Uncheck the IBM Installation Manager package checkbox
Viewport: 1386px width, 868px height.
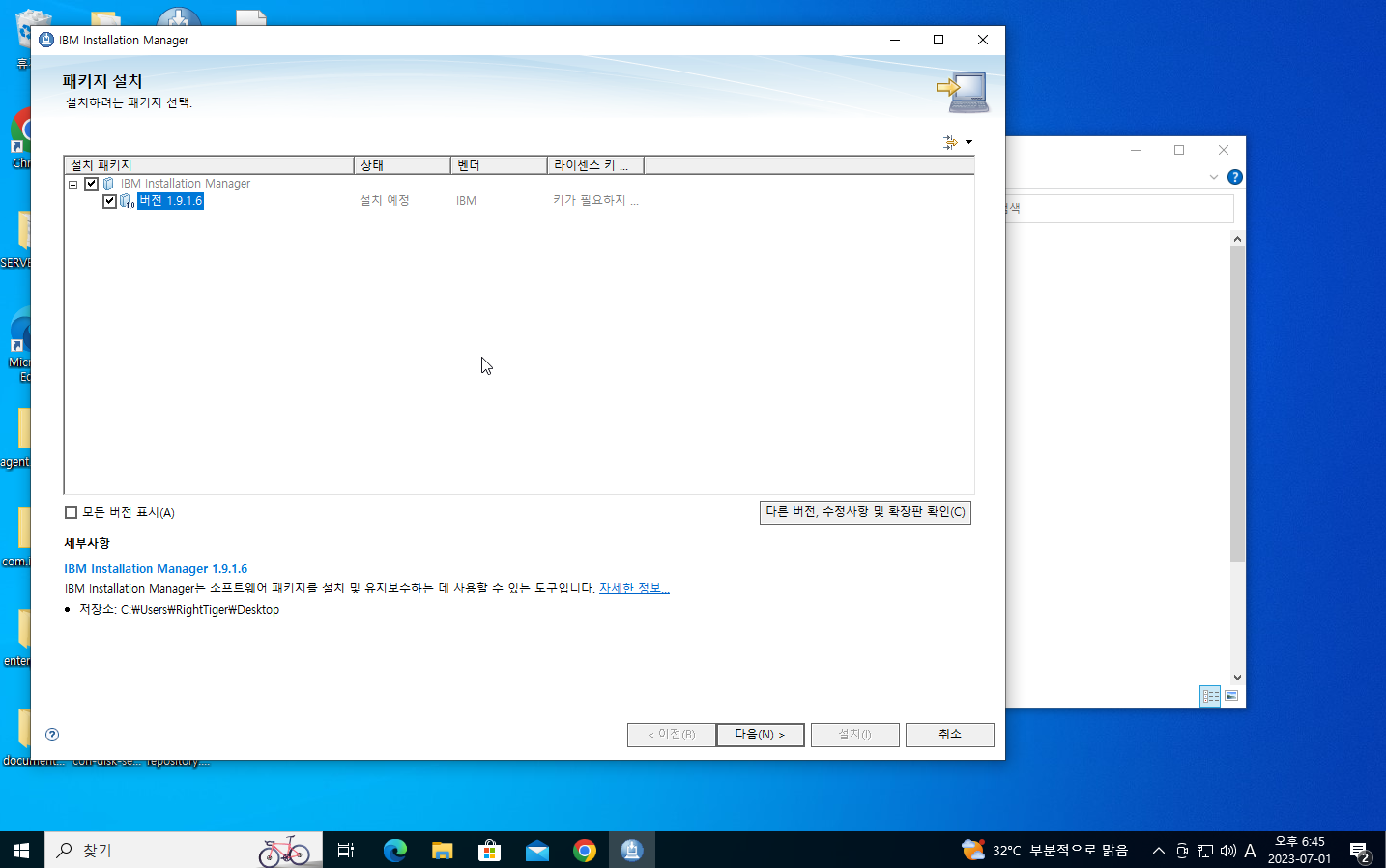(x=92, y=184)
